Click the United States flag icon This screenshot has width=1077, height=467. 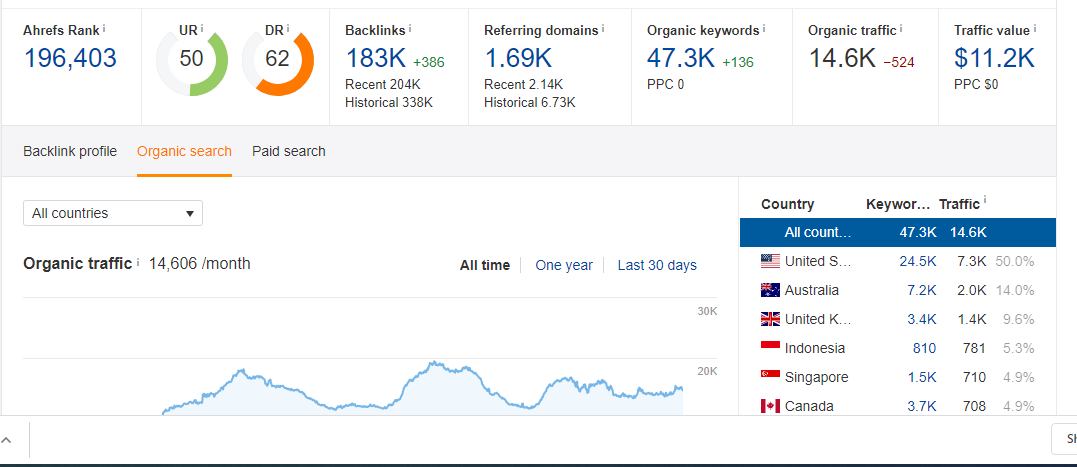[x=770, y=261]
